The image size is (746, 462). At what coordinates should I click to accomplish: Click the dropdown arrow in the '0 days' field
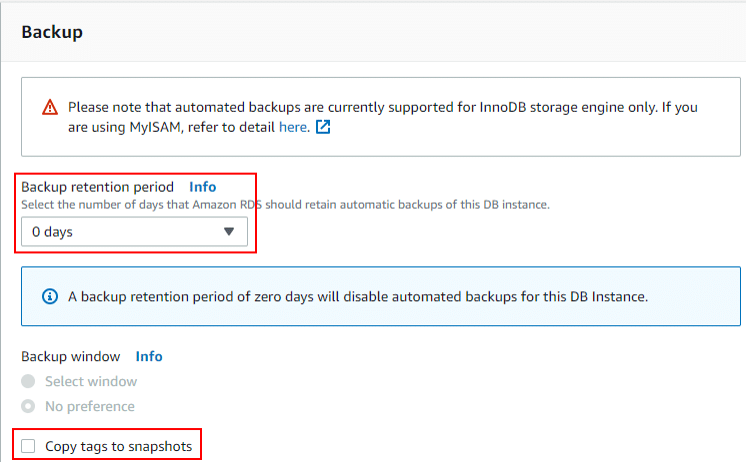229,232
